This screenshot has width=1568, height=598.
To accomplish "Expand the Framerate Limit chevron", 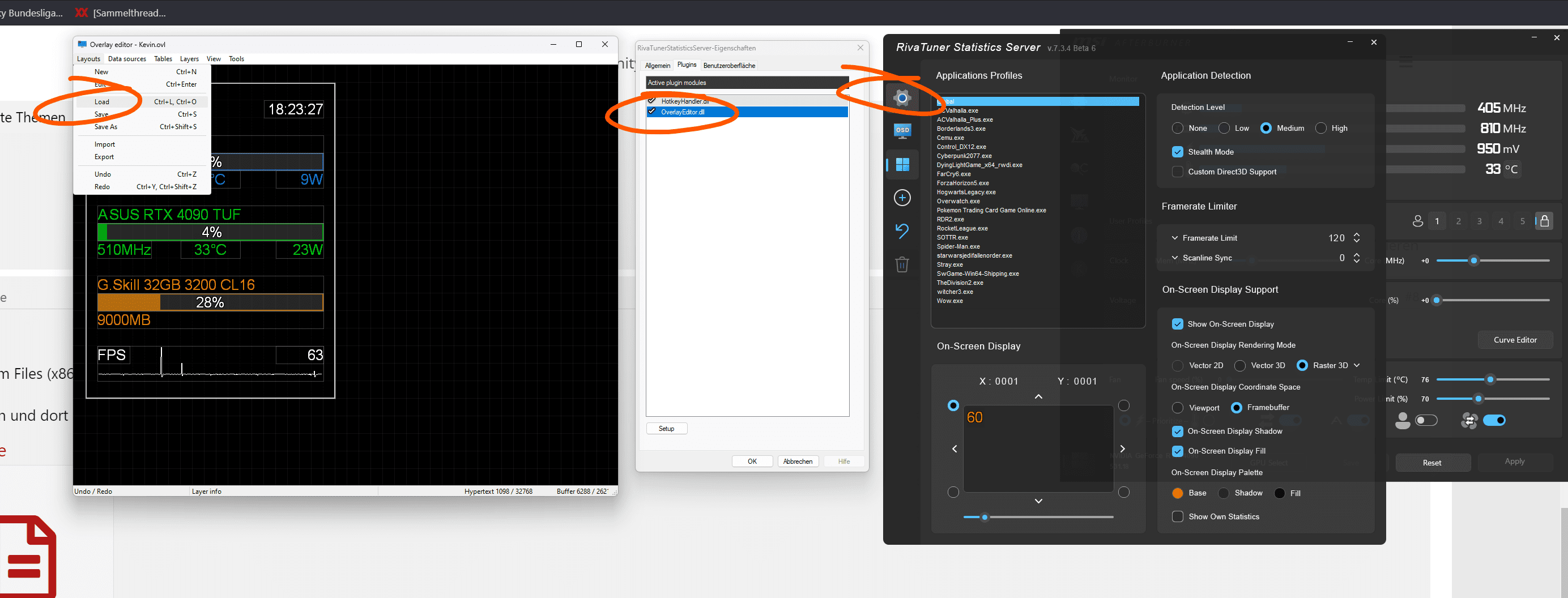I will tap(1175, 238).
